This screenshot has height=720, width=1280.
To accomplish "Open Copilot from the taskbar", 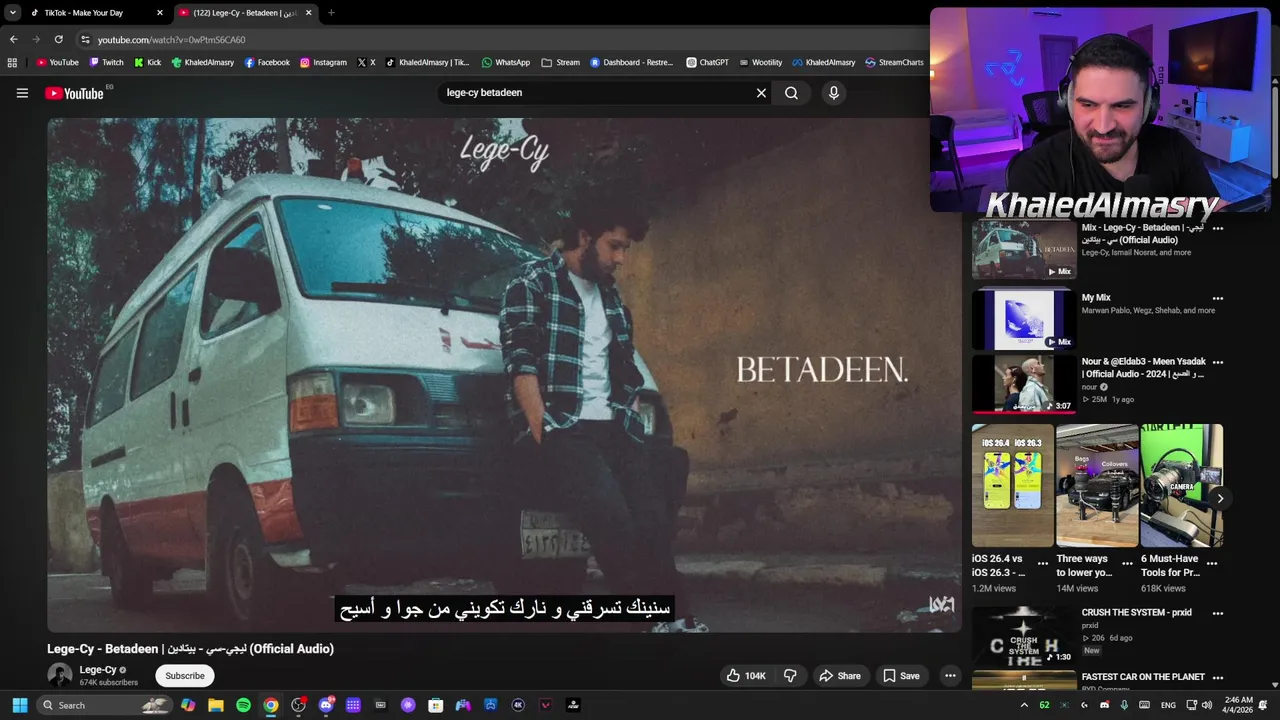I will [188, 705].
